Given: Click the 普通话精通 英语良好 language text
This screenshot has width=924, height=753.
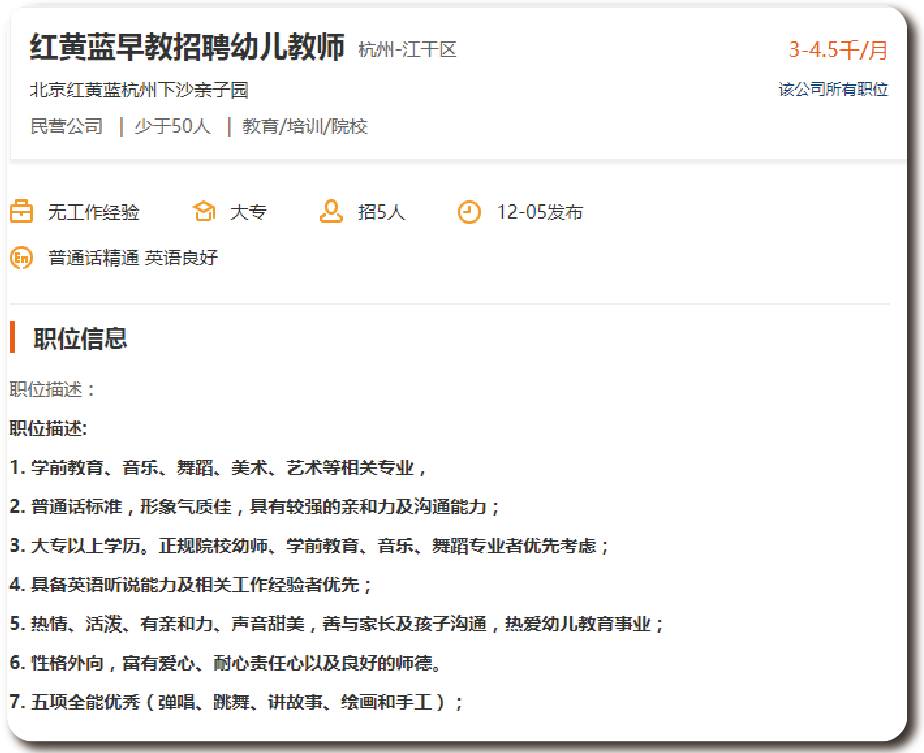Looking at the screenshot, I should (x=133, y=257).
